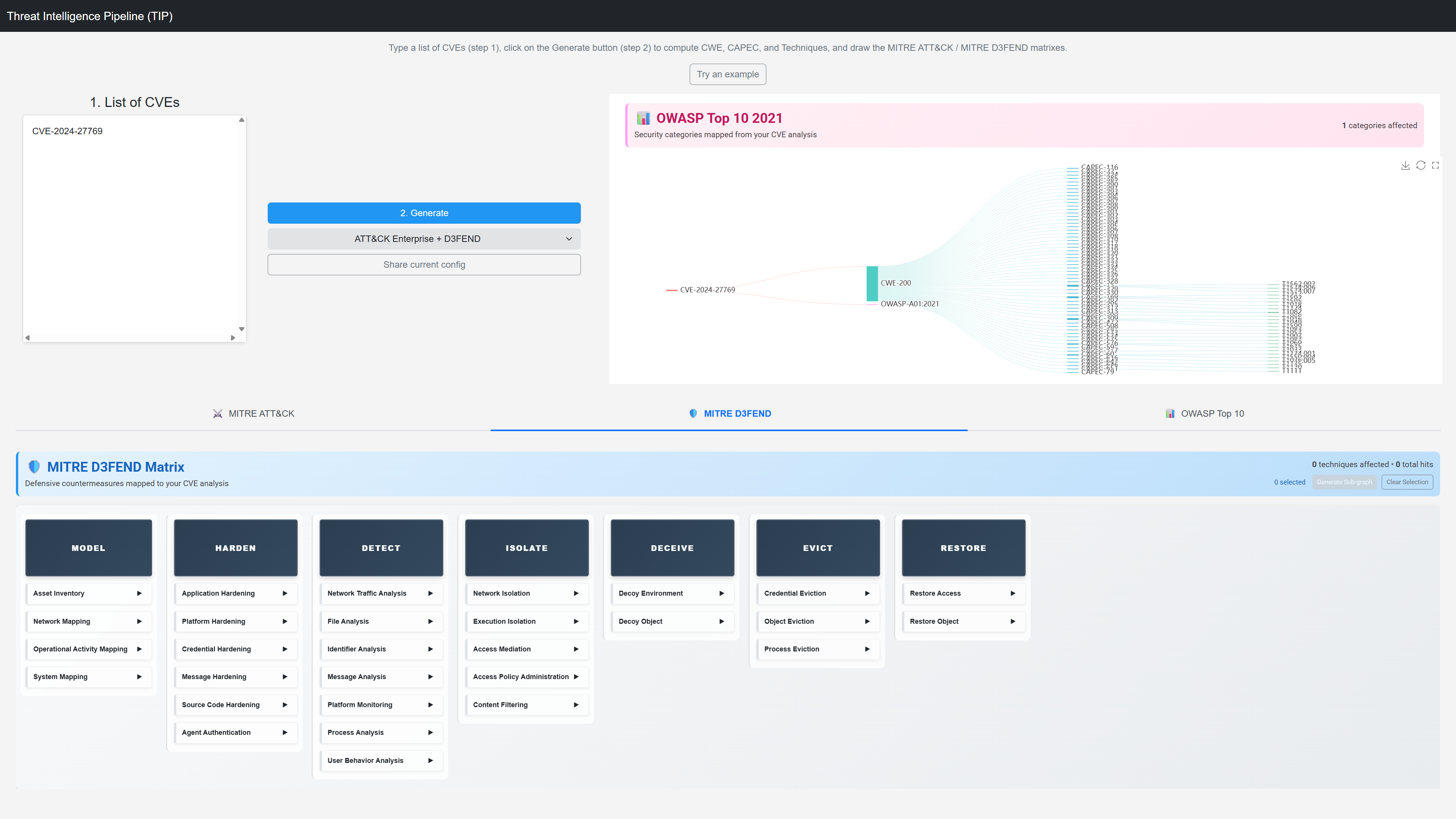Expand Network Traffic Analysis techniques
Image resolution: width=1456 pixels, height=819 pixels.
pyautogui.click(x=430, y=593)
